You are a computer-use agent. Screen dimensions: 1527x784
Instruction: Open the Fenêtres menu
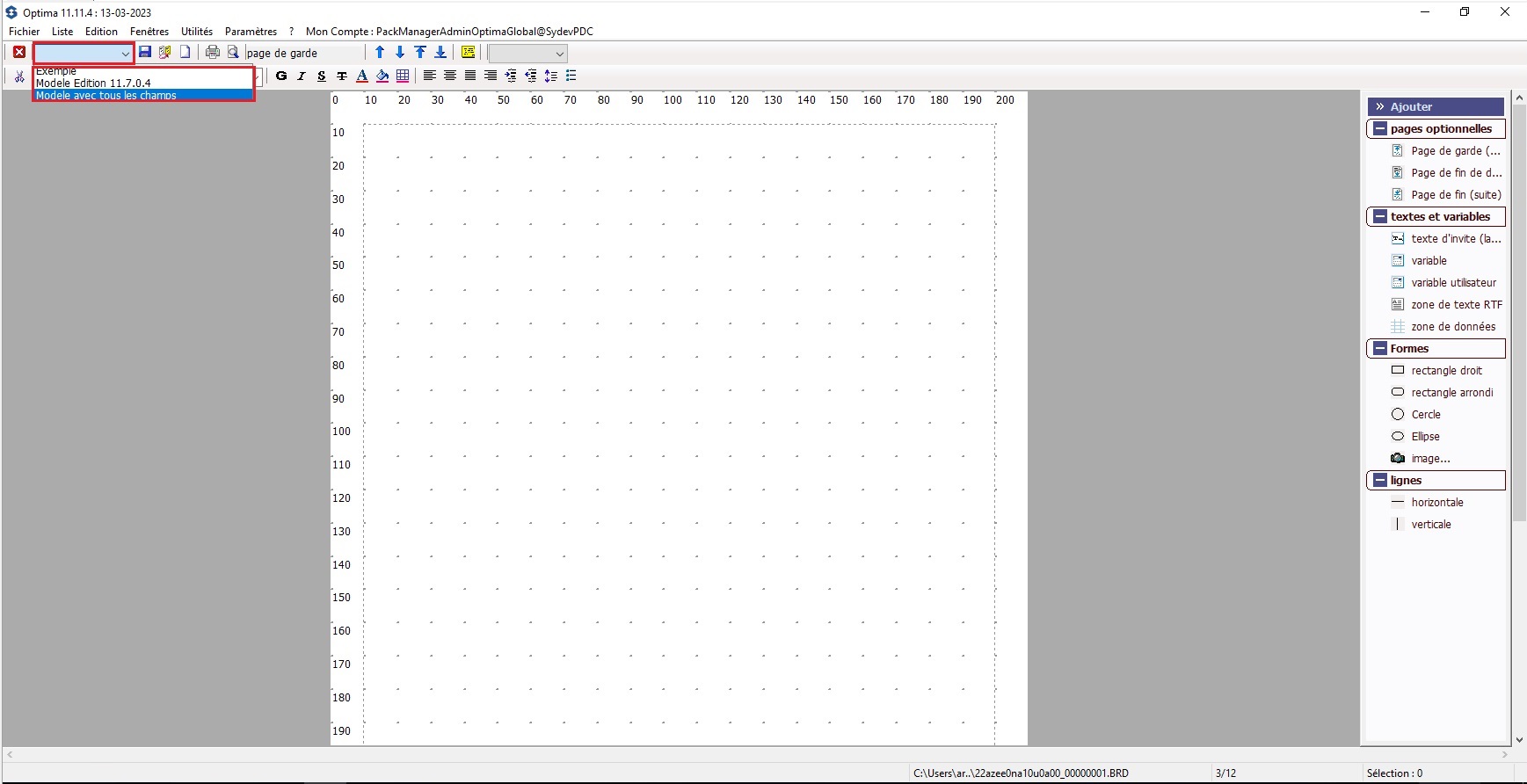point(149,32)
